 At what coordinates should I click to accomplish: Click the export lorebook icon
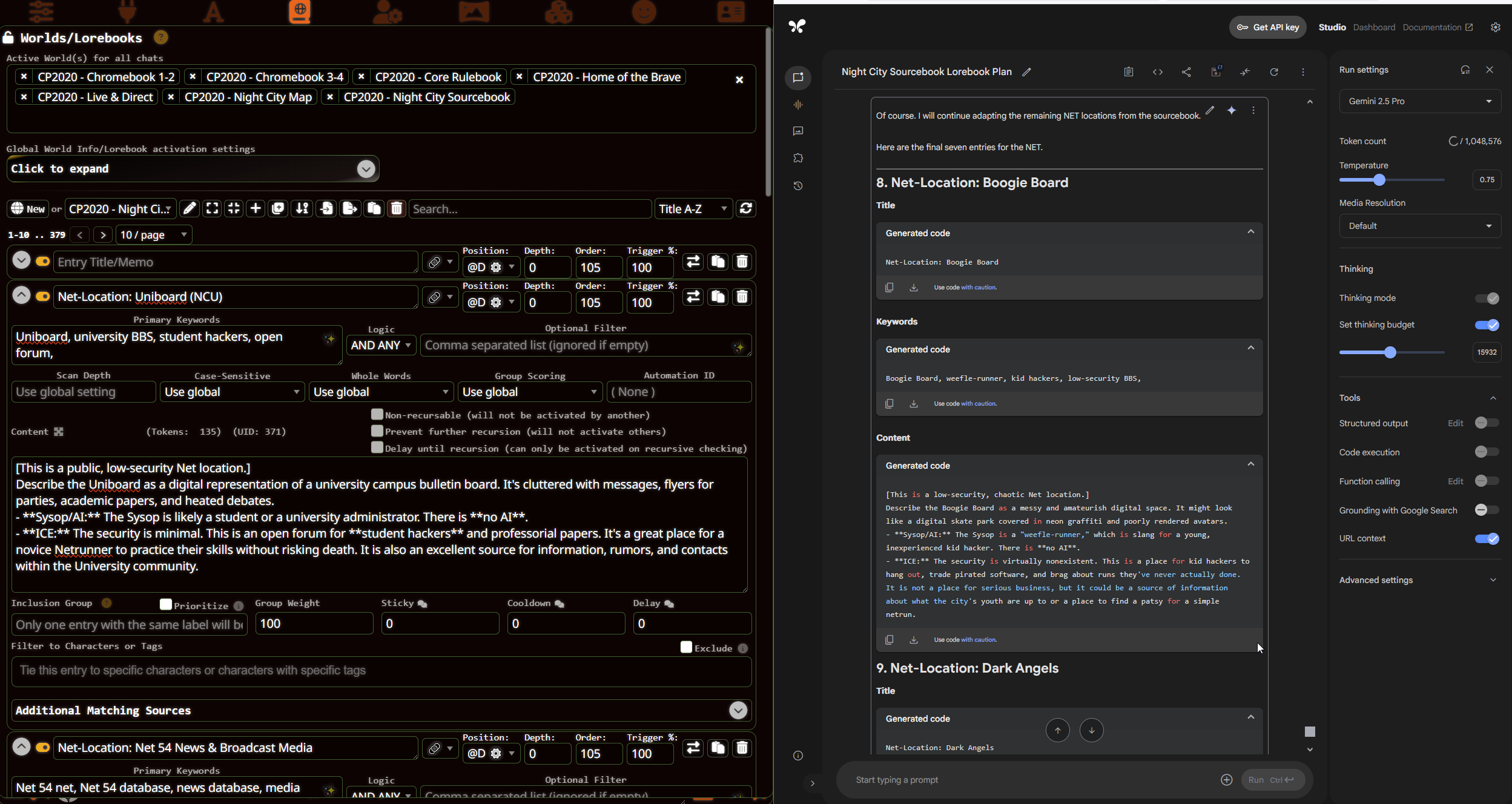[349, 209]
